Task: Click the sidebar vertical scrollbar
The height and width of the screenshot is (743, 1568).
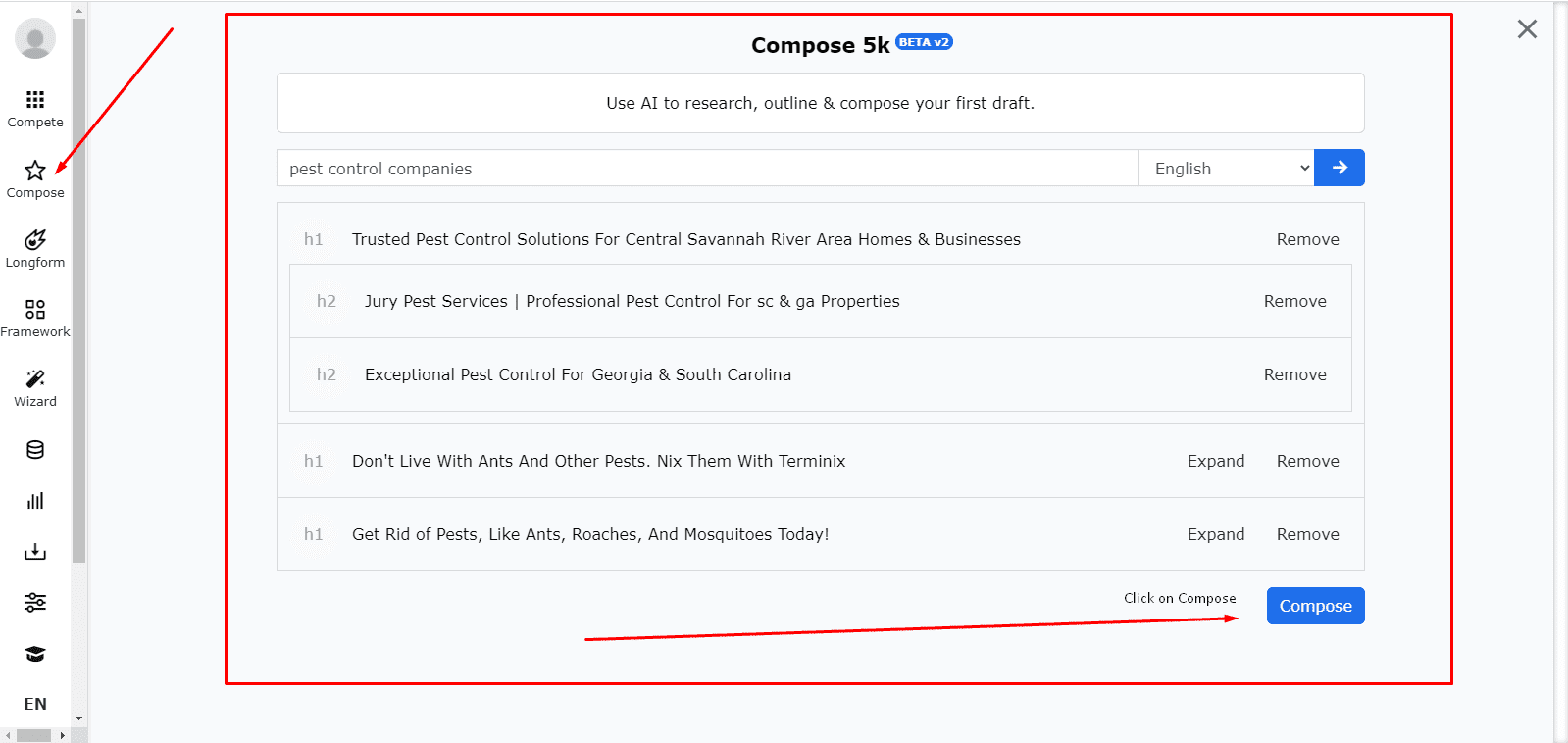Action: pos(78,290)
